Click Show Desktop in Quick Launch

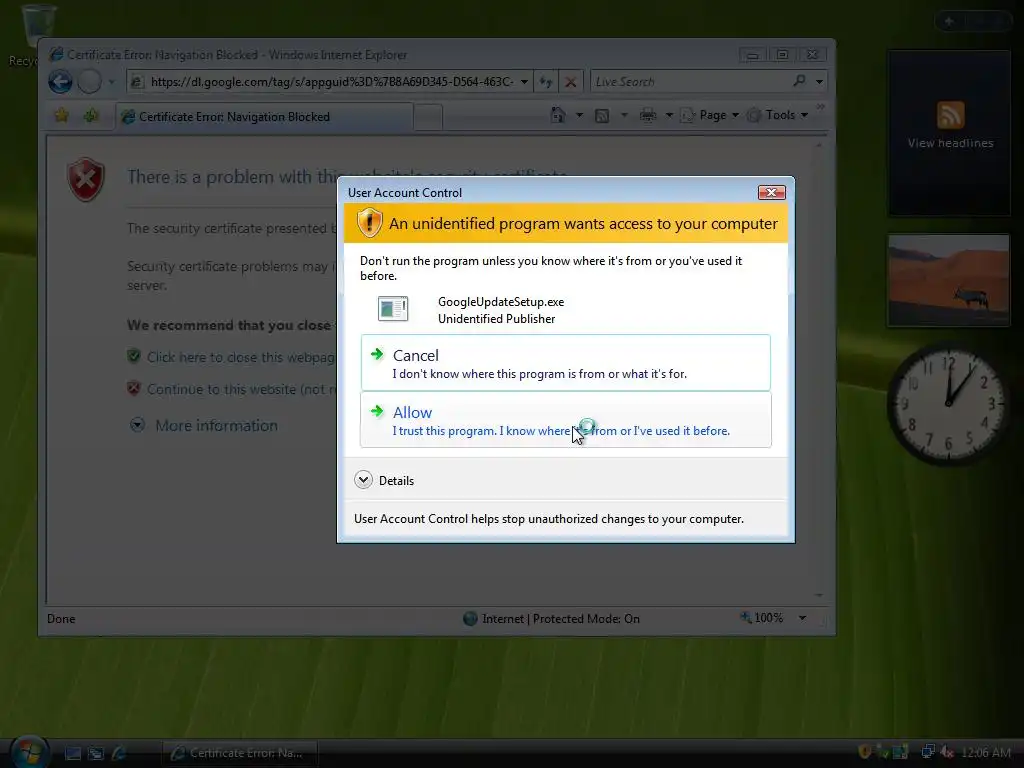click(72, 753)
